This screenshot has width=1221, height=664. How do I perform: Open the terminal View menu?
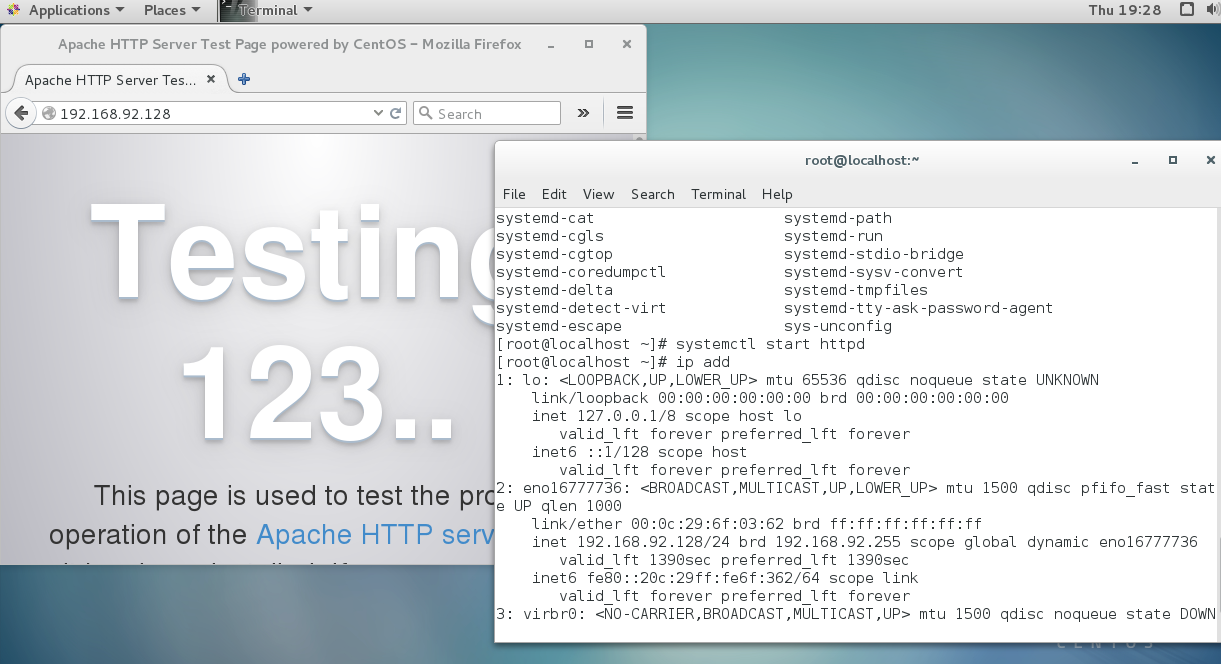[598, 194]
